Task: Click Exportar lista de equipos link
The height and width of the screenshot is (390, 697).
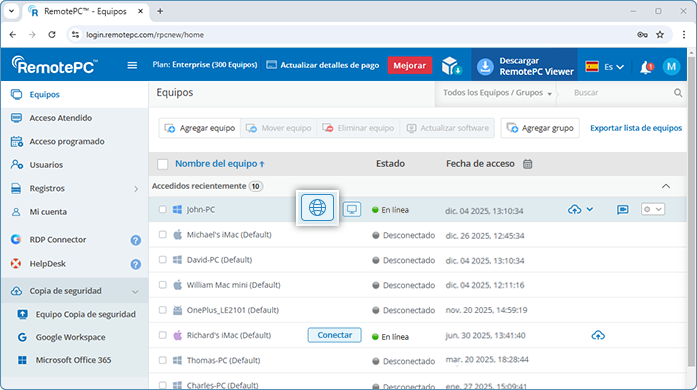Action: (x=636, y=128)
